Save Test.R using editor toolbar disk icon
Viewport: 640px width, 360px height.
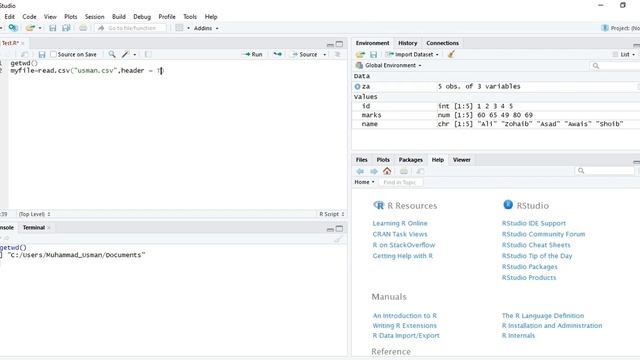[x=42, y=54]
